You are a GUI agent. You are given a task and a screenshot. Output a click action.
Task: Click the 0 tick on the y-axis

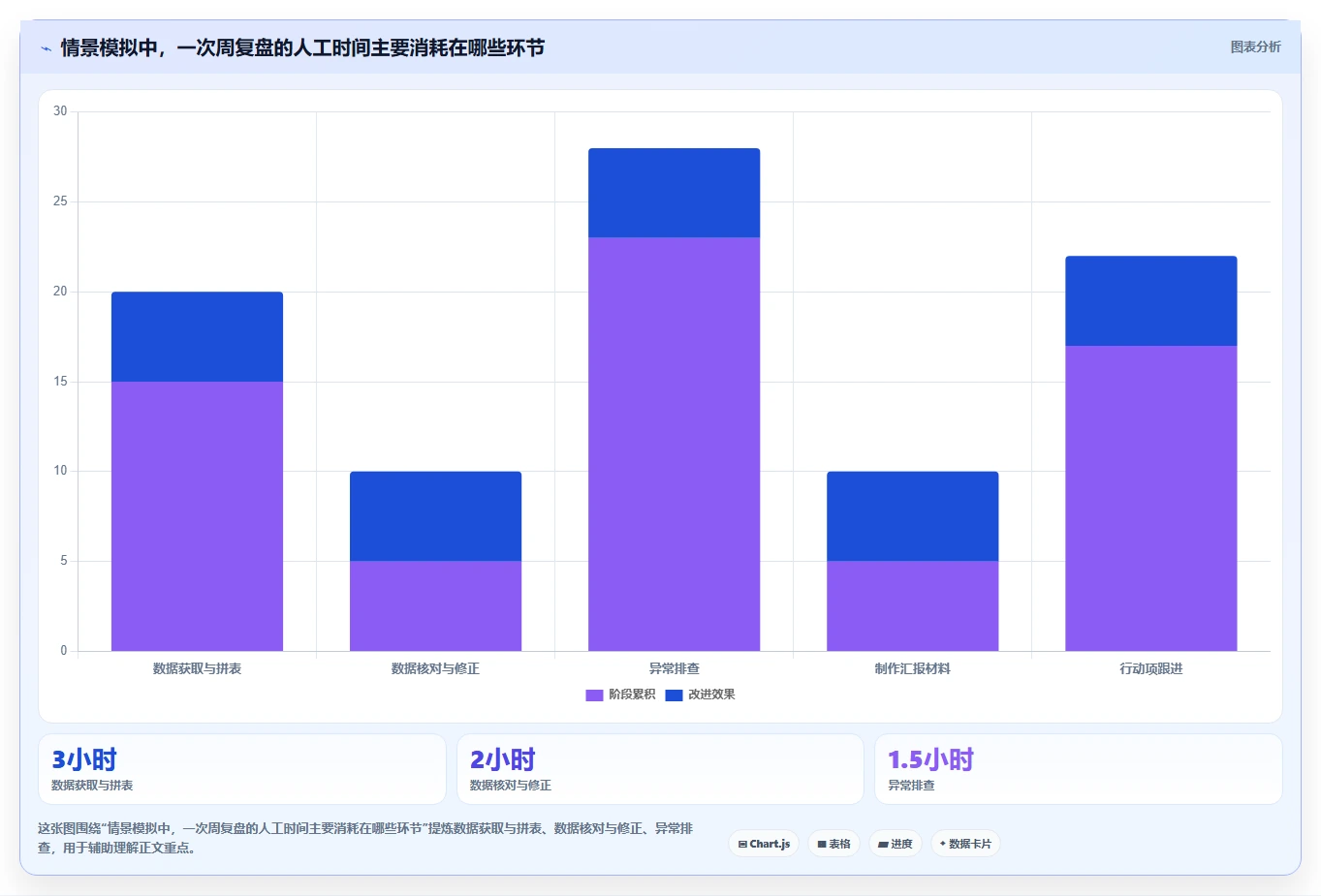(x=64, y=651)
